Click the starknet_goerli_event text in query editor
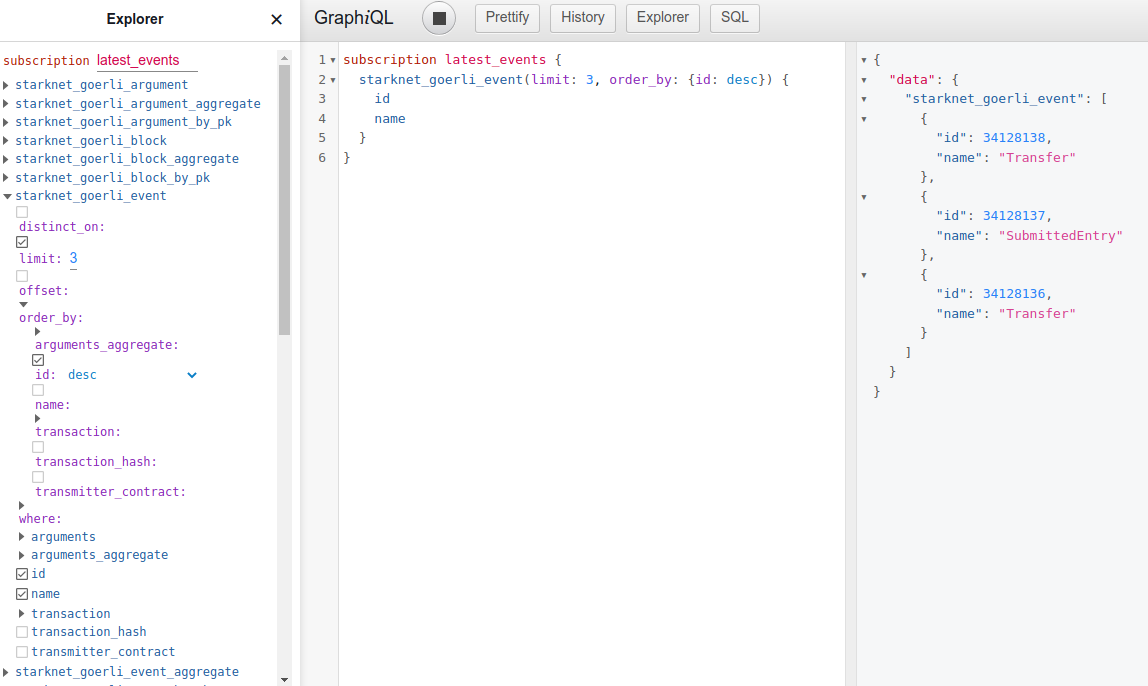Screen dimensions: 1148x686 click(441, 80)
